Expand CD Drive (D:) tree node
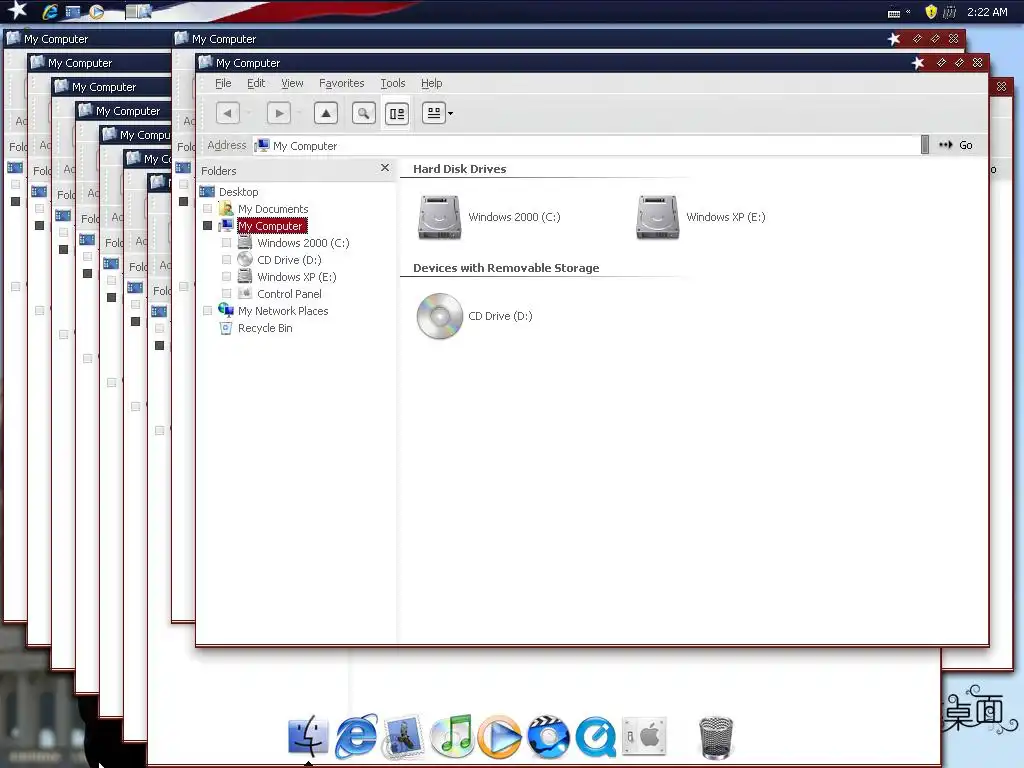 click(x=227, y=260)
